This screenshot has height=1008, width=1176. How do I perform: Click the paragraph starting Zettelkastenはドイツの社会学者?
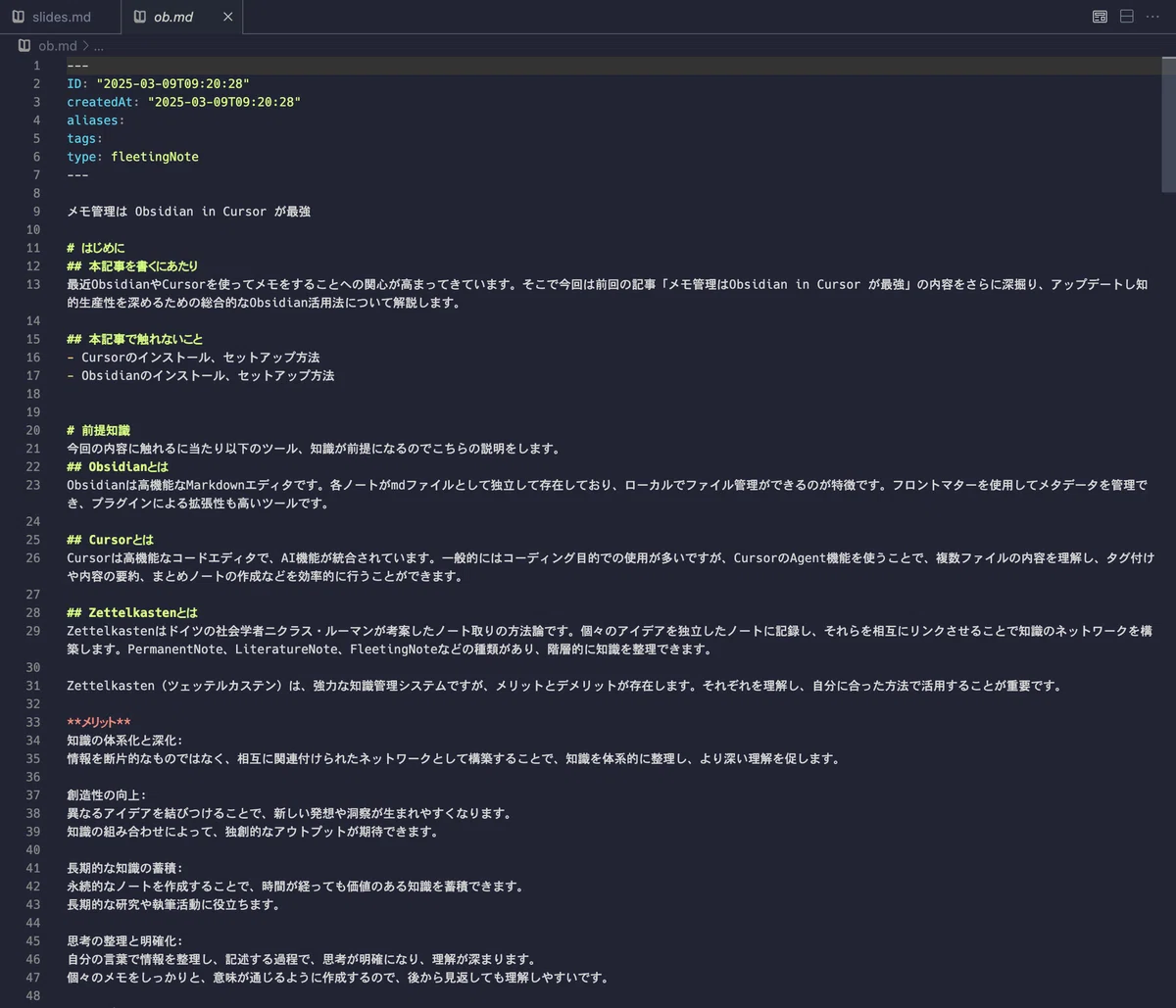(608, 640)
